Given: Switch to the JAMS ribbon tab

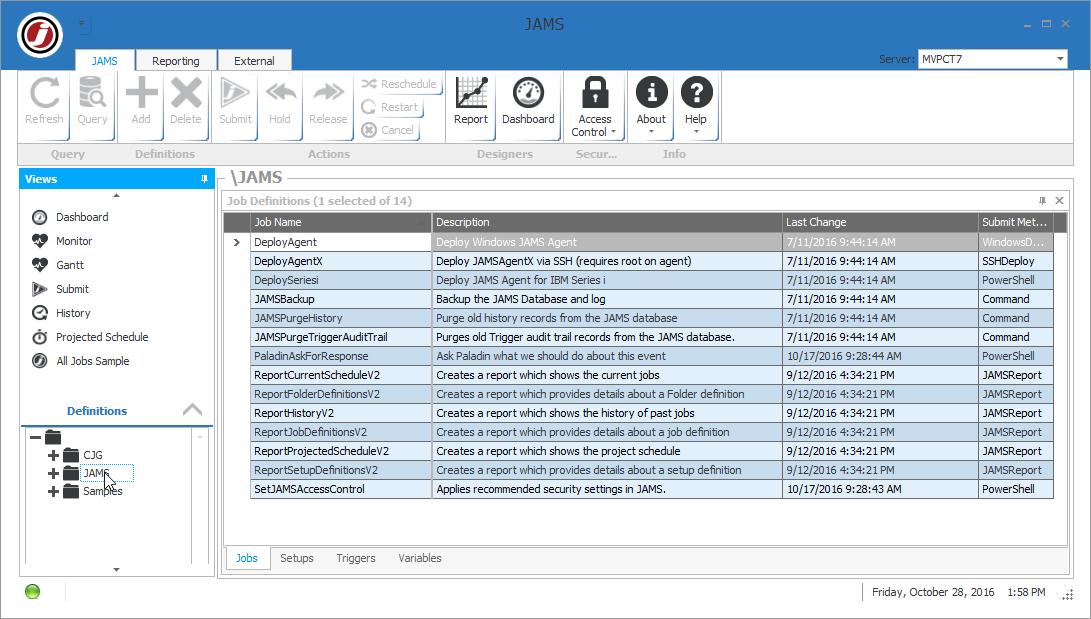Looking at the screenshot, I should [104, 61].
